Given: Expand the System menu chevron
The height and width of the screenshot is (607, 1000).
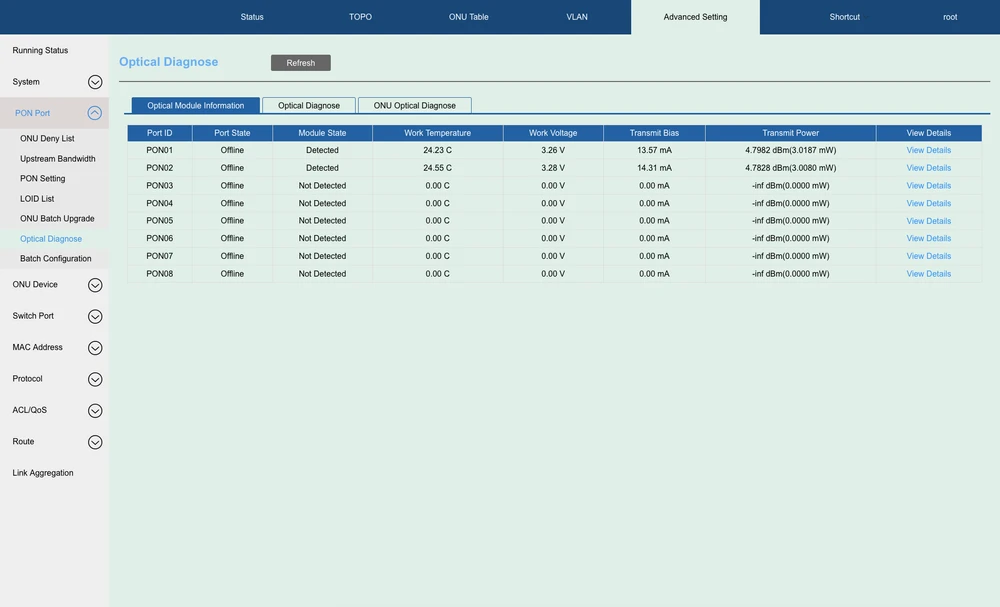Looking at the screenshot, I should (95, 82).
